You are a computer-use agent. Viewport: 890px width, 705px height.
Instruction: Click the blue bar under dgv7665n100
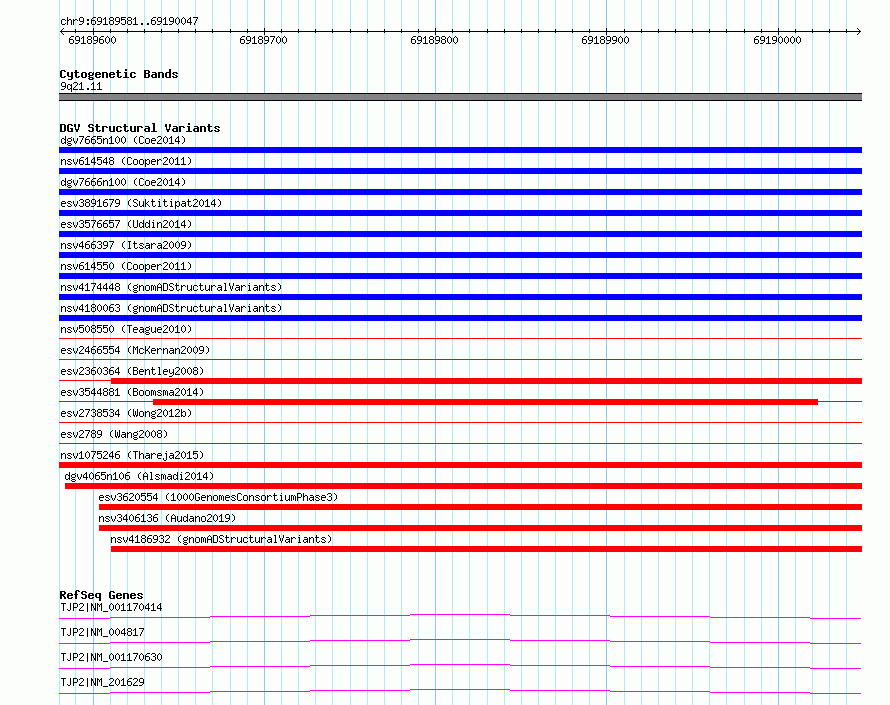click(x=460, y=150)
